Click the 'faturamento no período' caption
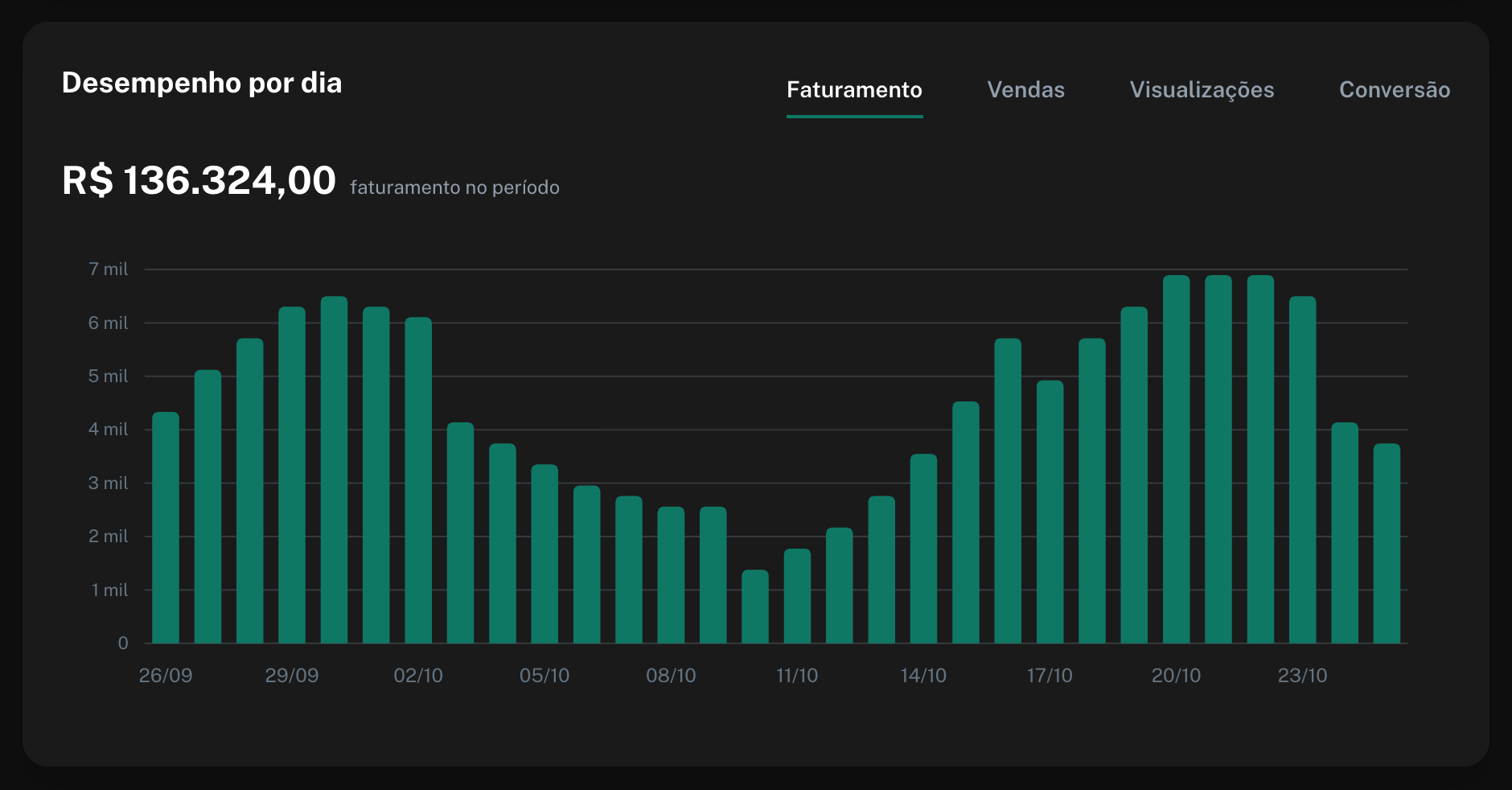Screen dimensions: 1512x790 pos(454,187)
